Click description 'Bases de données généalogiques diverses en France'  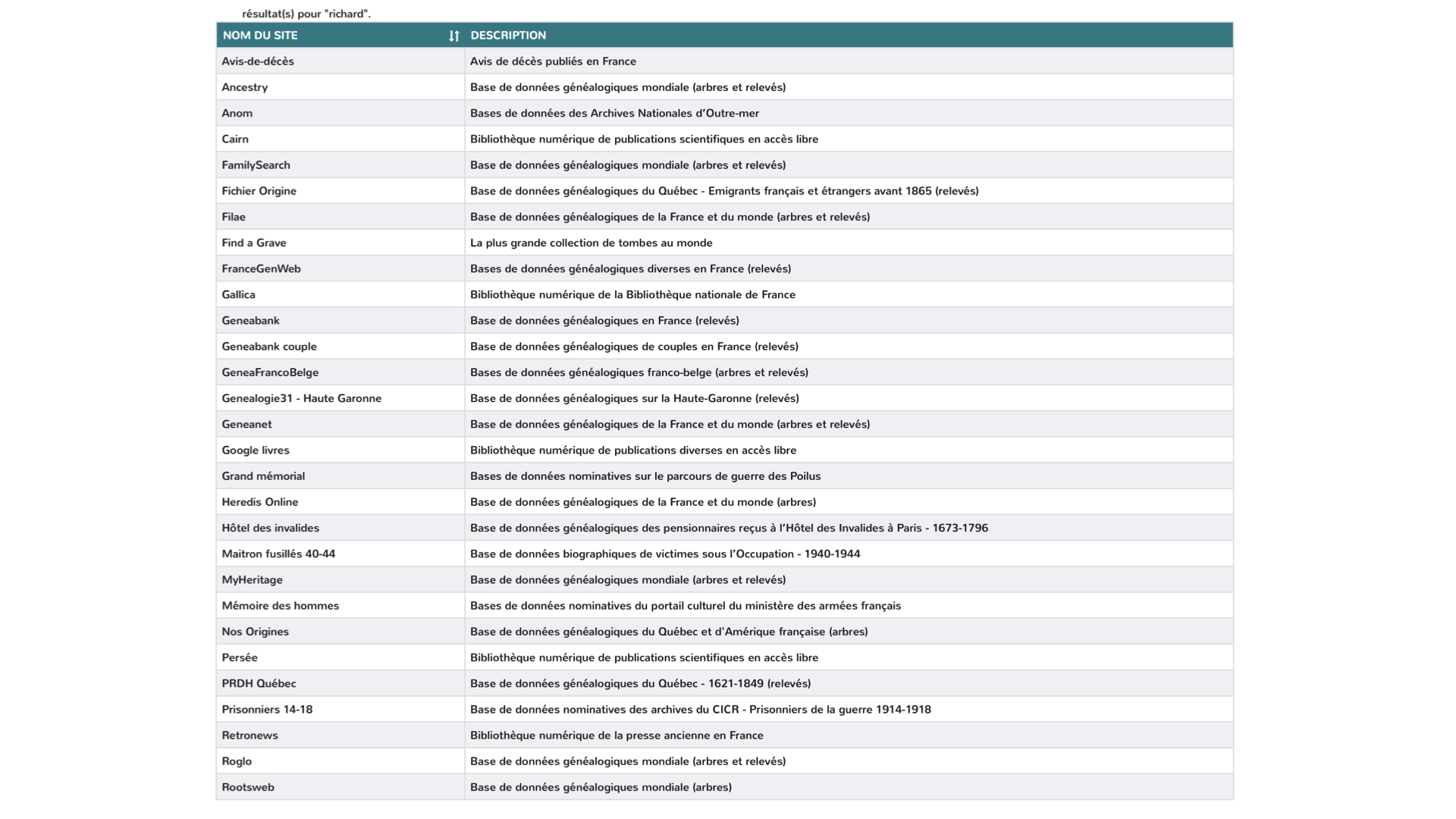click(630, 268)
